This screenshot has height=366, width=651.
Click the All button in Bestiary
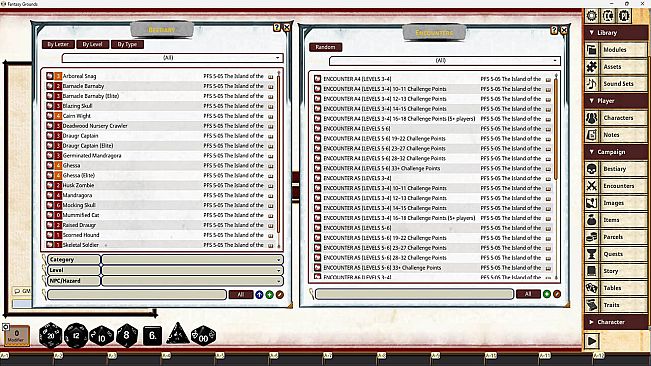(x=241, y=295)
